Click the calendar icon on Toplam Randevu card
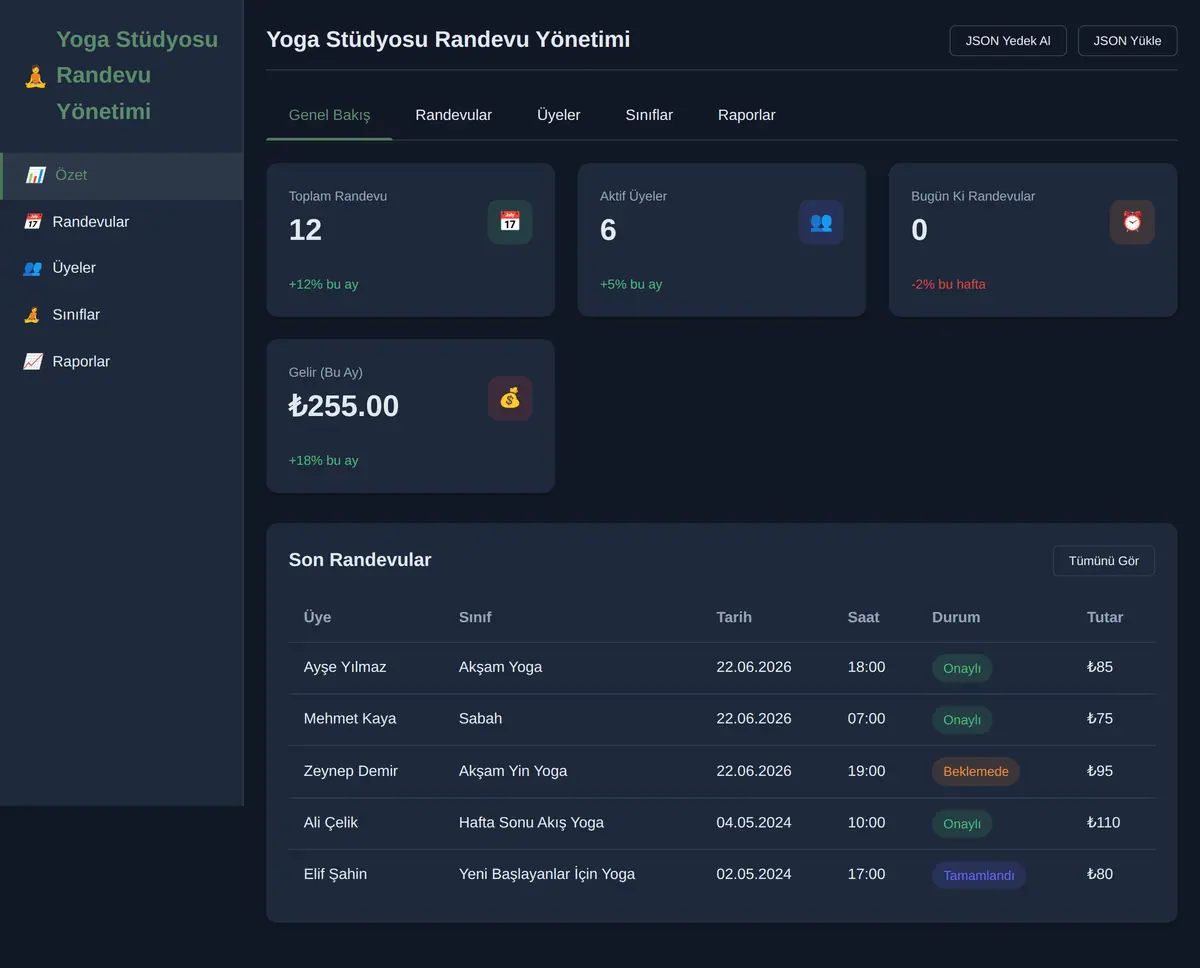 (510, 222)
